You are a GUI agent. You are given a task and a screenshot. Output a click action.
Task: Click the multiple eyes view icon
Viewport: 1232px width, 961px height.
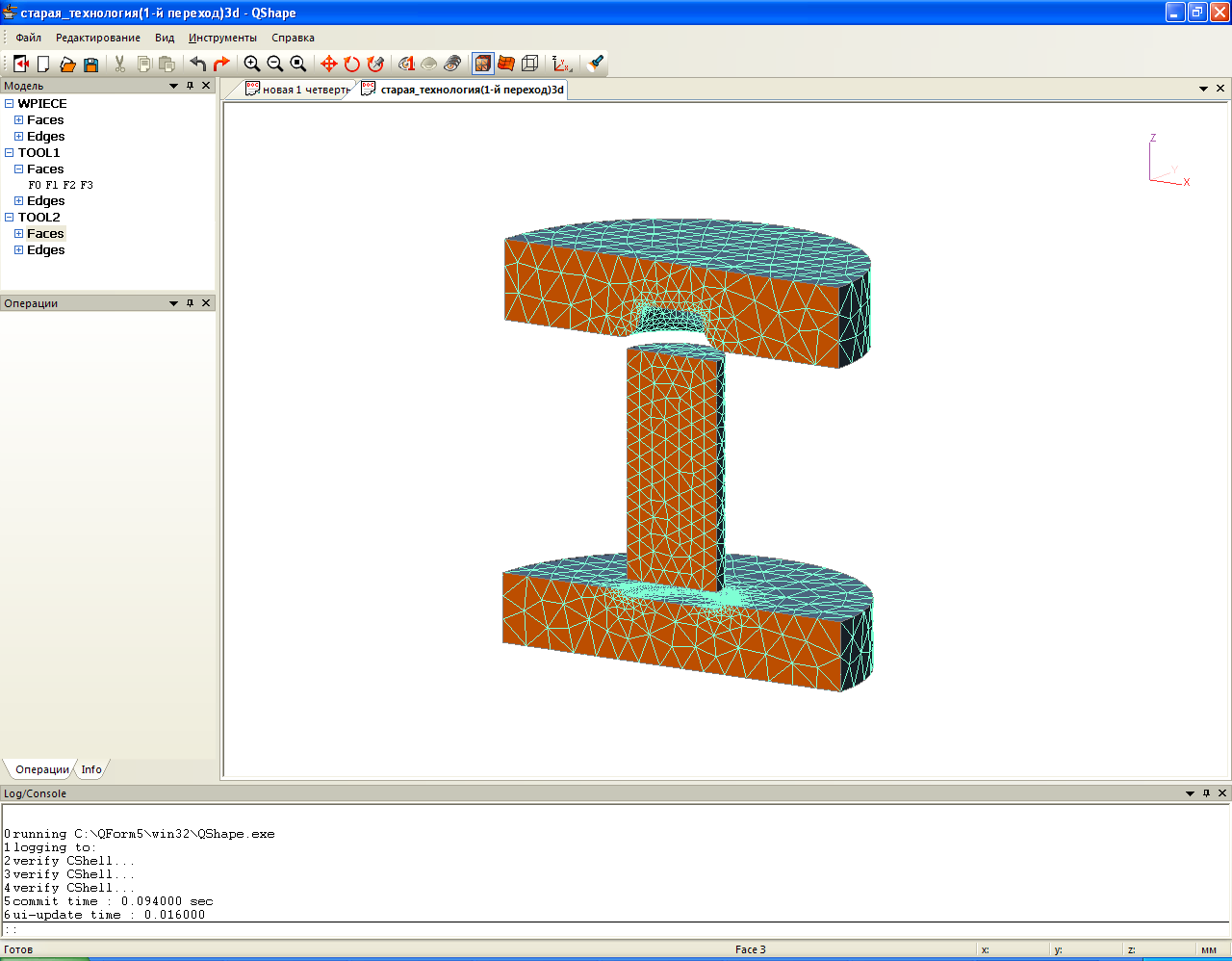[452, 64]
